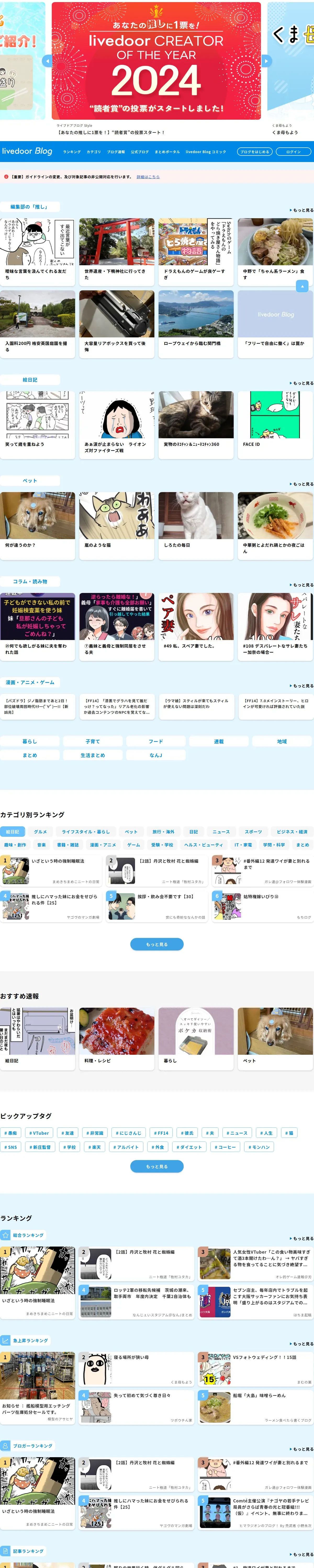
Task: Click the フード category button
Action: (156, 741)
